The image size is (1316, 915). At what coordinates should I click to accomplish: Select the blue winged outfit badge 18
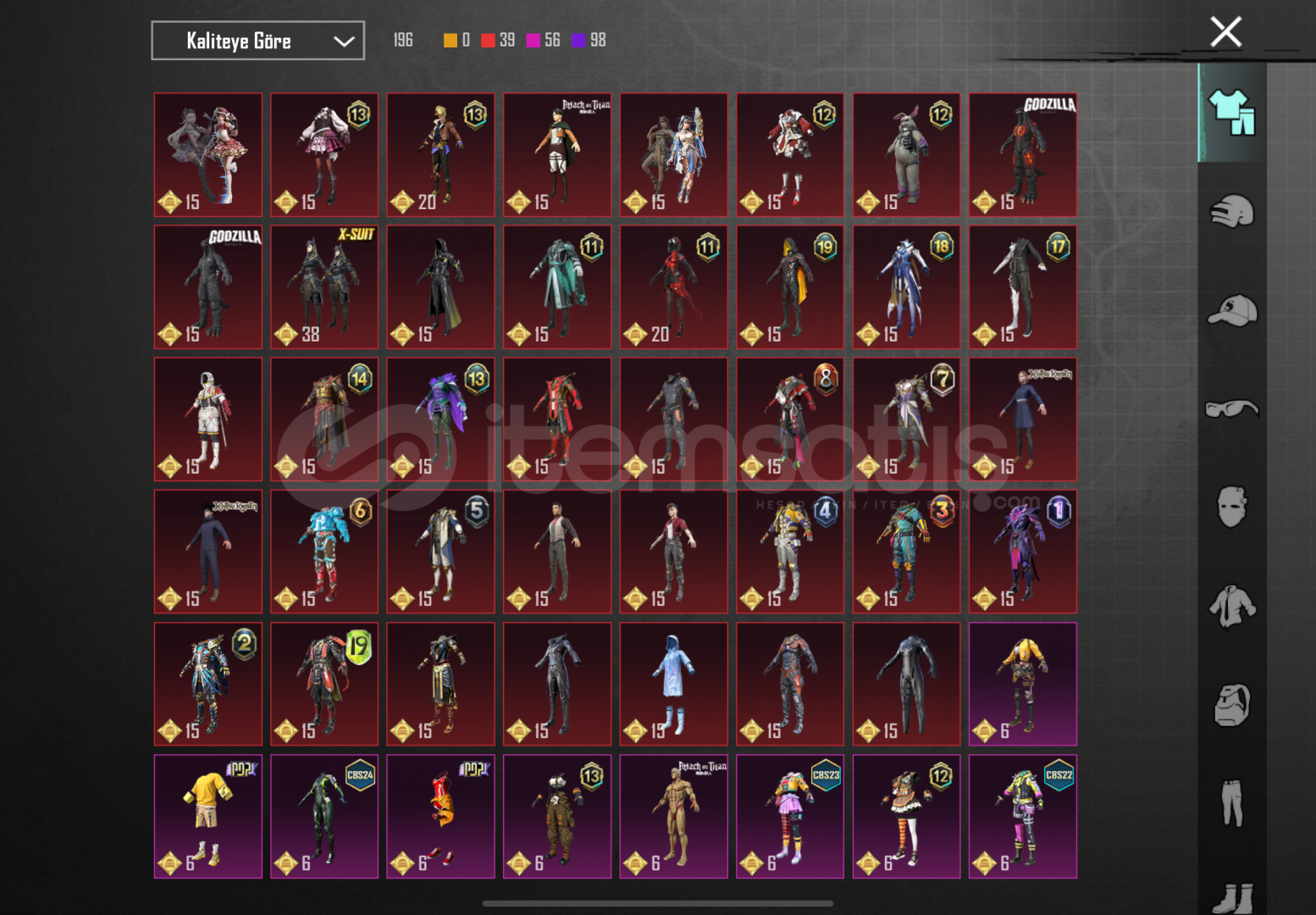tap(907, 287)
